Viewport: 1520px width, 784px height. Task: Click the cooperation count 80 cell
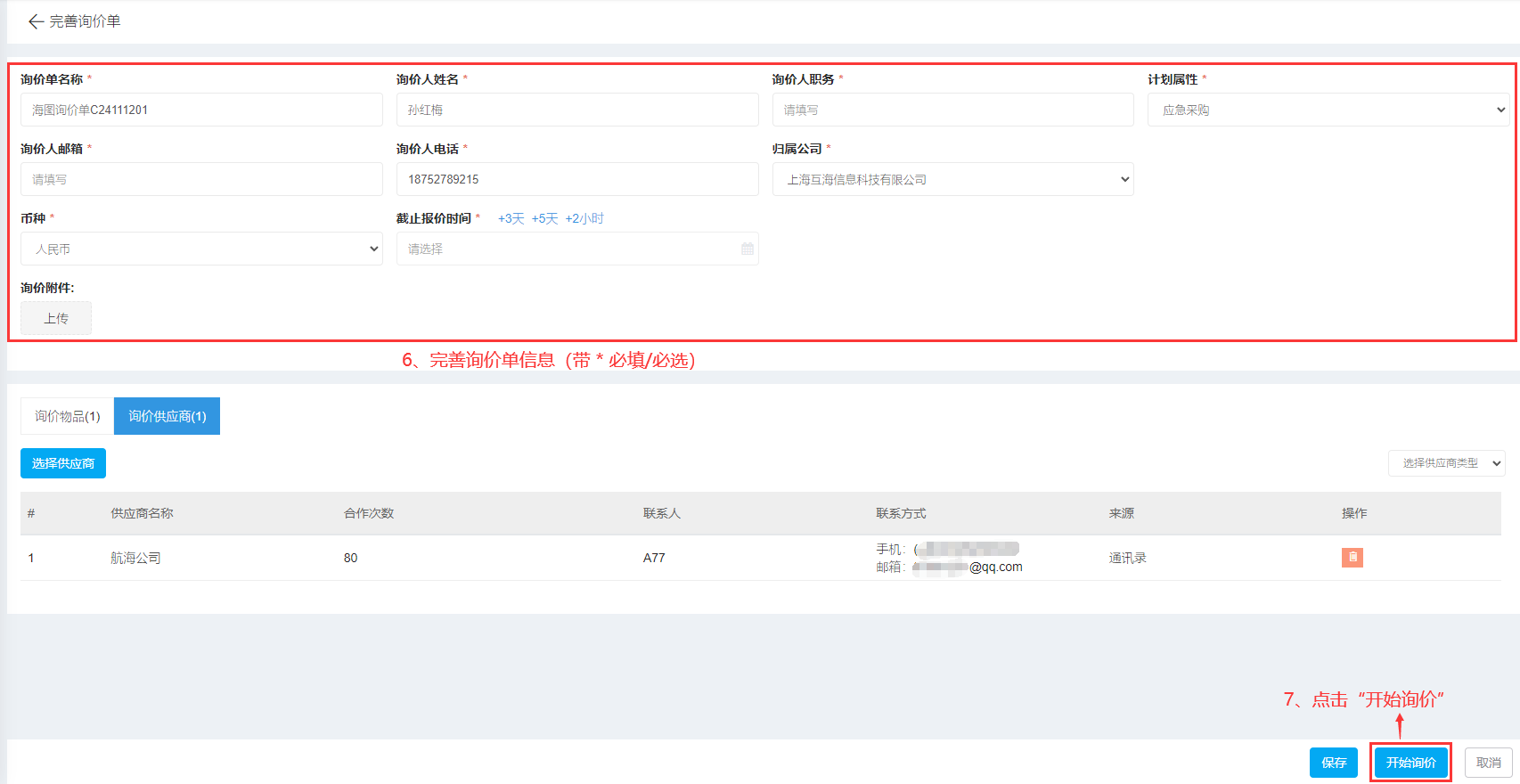[350, 558]
